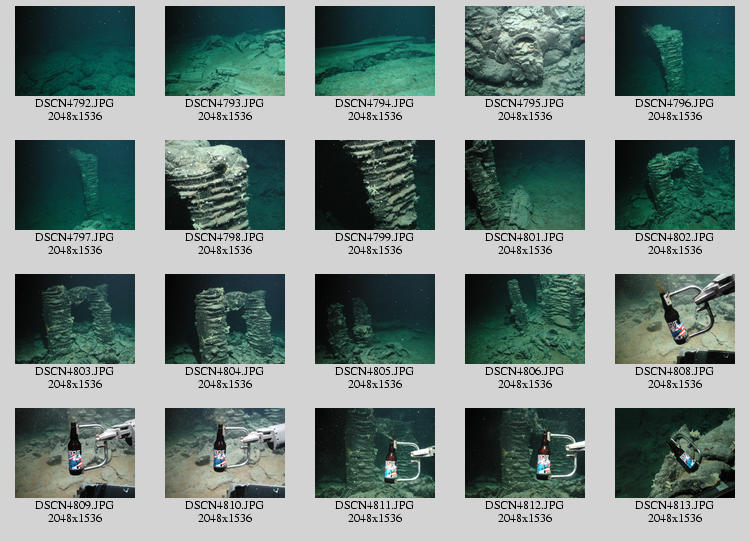Click the DSCN4810.JPG thumbnail
750x542 pixels.
pyautogui.click(x=225, y=453)
